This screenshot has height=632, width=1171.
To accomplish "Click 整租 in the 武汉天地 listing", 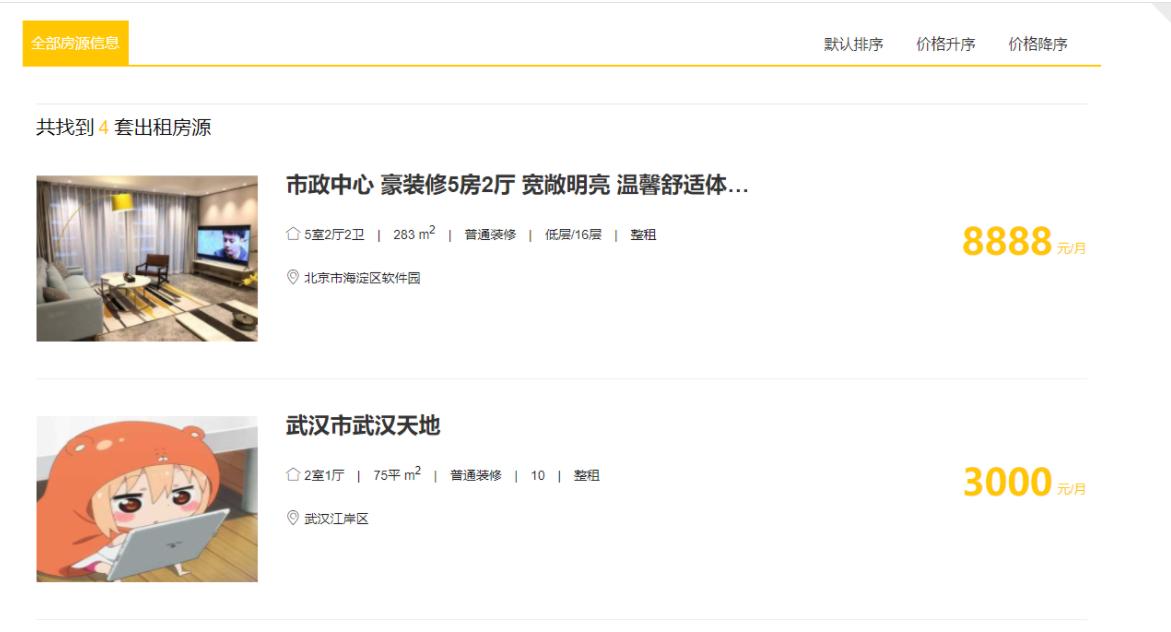I will tap(586, 476).
